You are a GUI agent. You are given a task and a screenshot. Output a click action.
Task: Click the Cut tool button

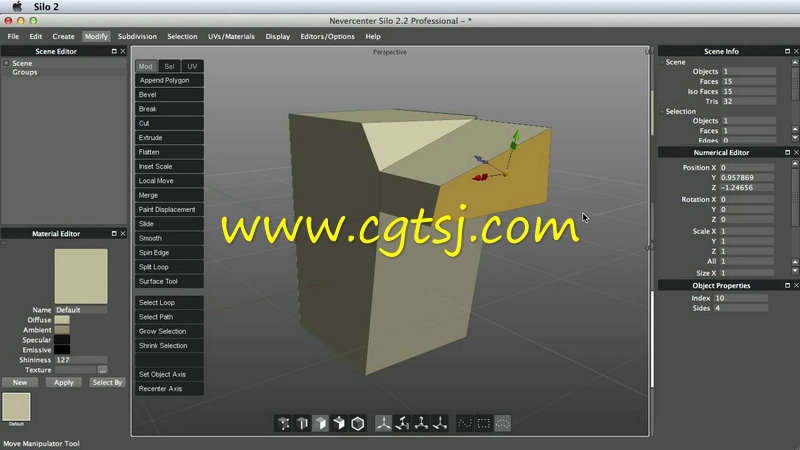click(x=169, y=123)
